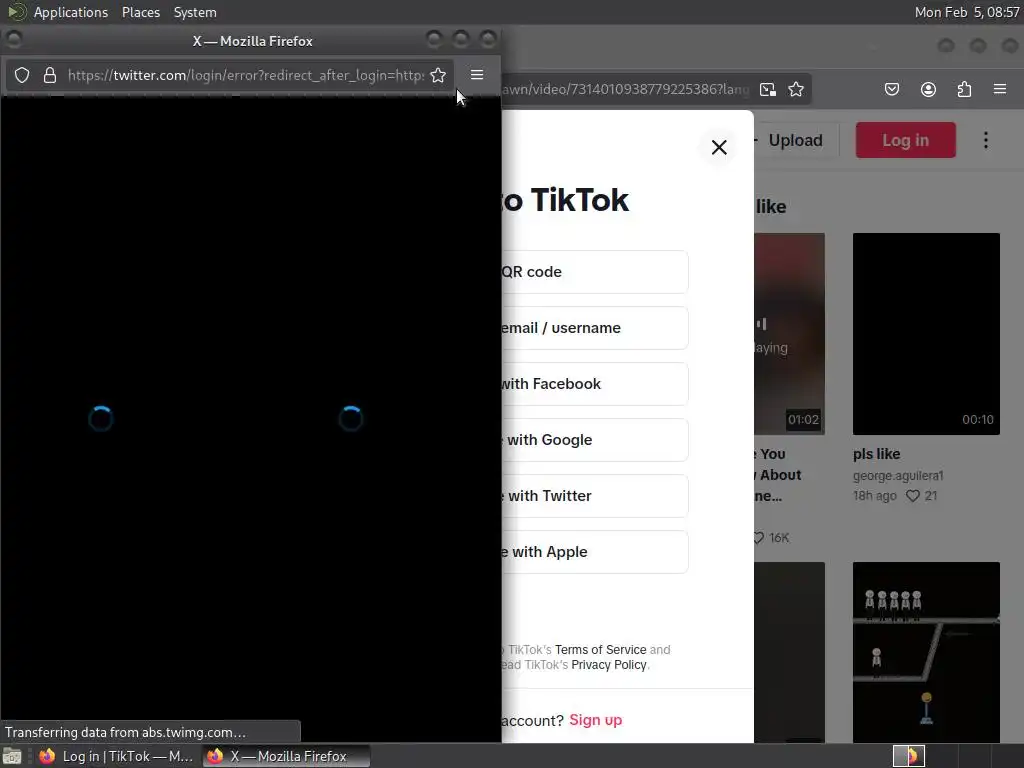Open Firefox account icon in TikTok window
This screenshot has width=1024, height=768.
tap(928, 89)
